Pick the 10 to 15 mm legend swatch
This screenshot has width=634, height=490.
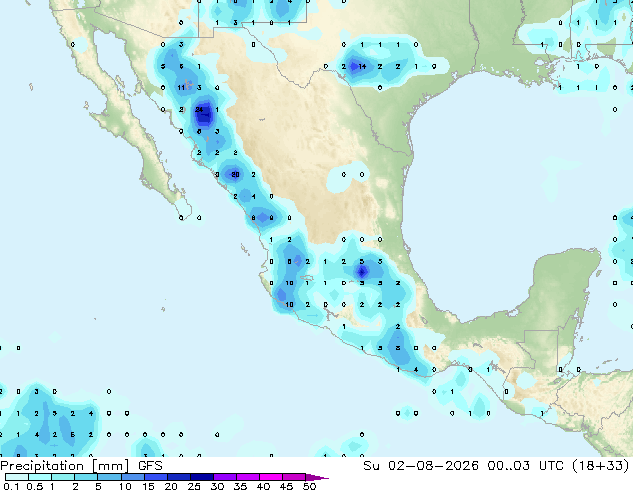[x=132, y=477]
